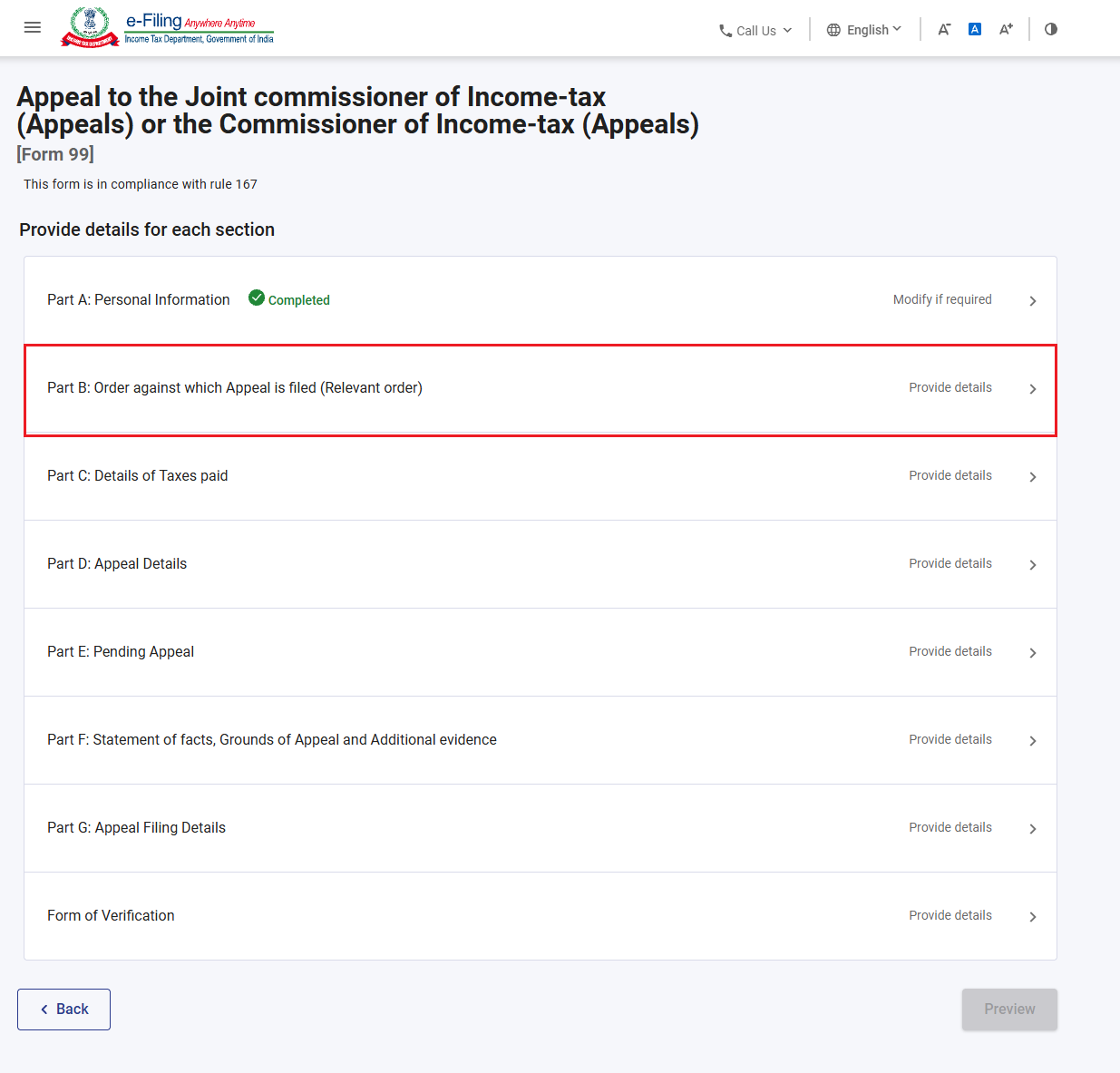The image size is (1120, 1073).
Task: Go back using the Back button
Action: pyautogui.click(x=63, y=1010)
